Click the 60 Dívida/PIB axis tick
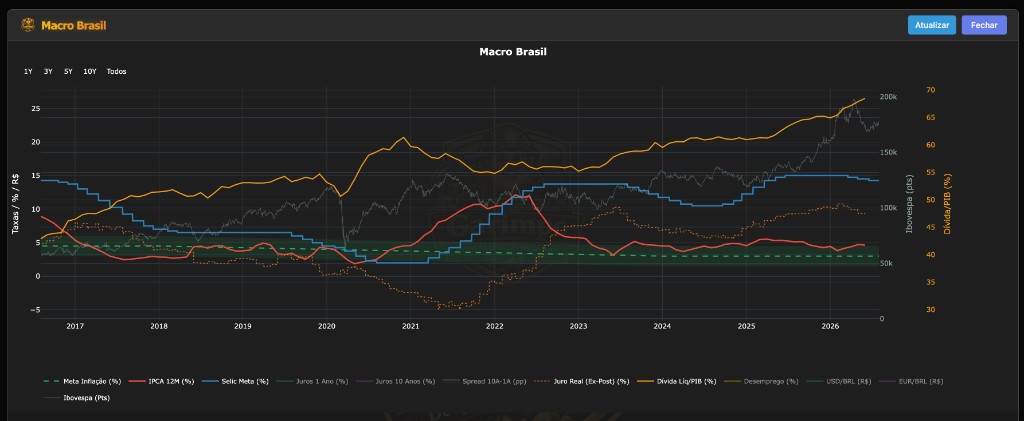 point(930,145)
